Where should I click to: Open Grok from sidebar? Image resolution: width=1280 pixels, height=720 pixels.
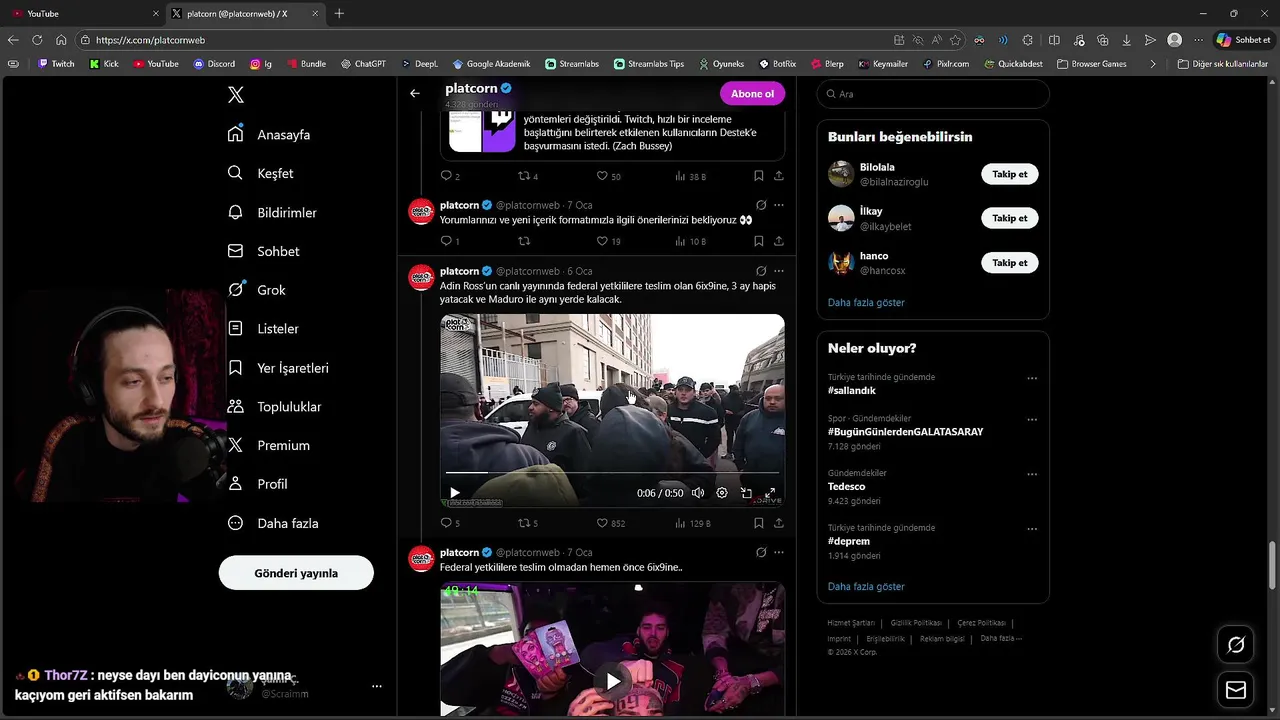coord(256,290)
